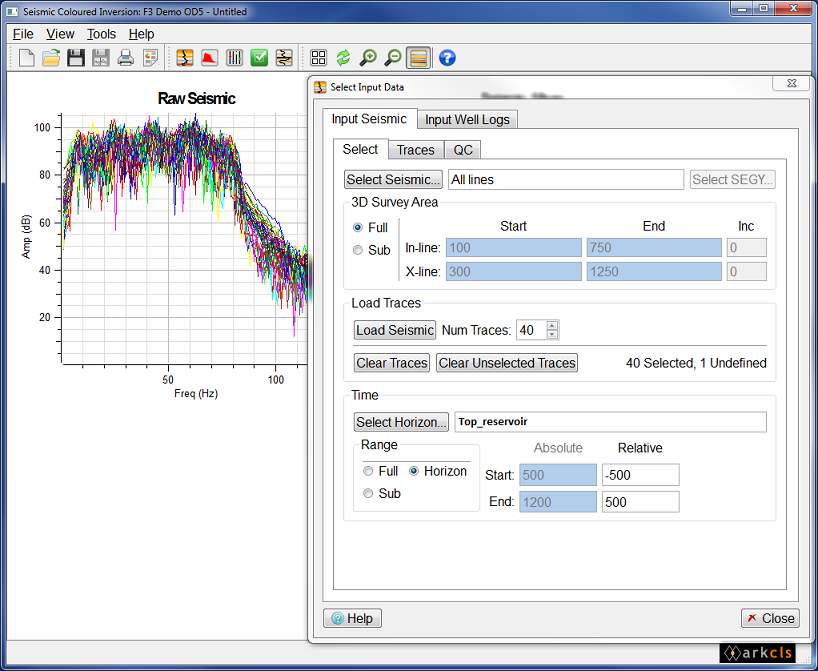
Task: Click the X-line Start field showing 300
Action: tap(513, 272)
